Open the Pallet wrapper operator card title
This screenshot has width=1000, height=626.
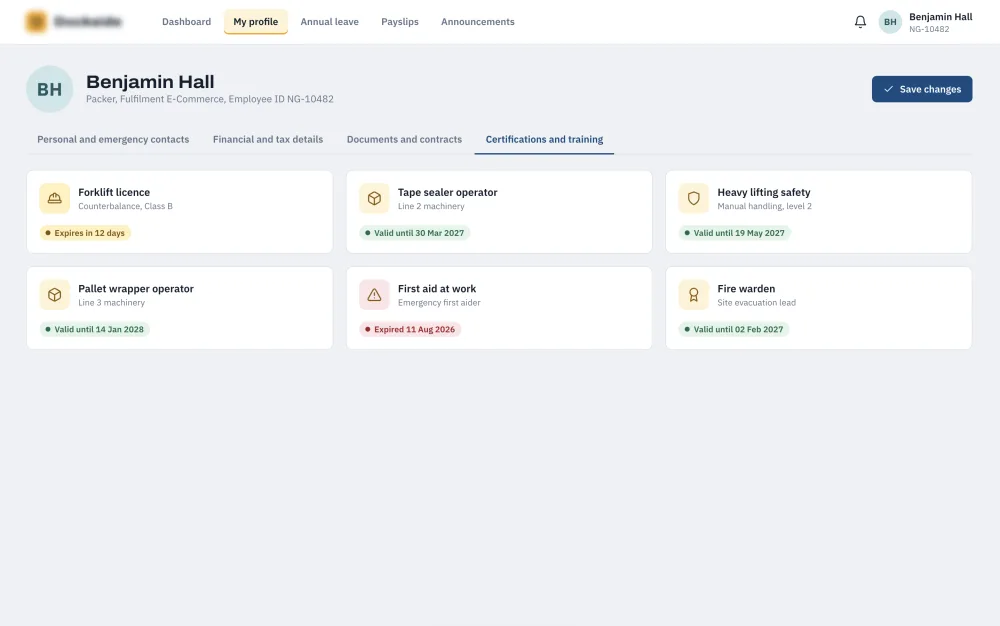point(136,289)
